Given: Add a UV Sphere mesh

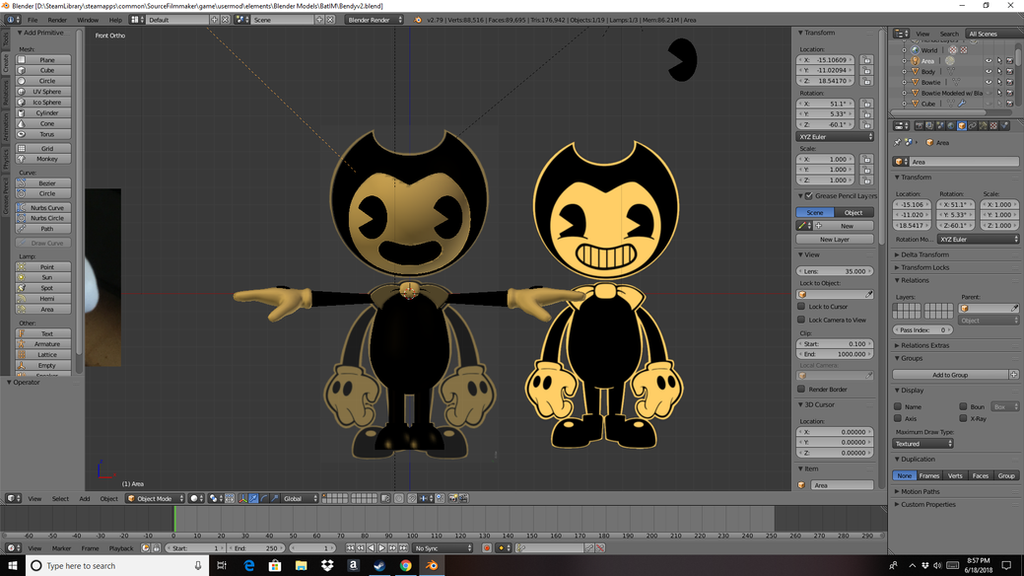Looking at the screenshot, I should click(43, 91).
